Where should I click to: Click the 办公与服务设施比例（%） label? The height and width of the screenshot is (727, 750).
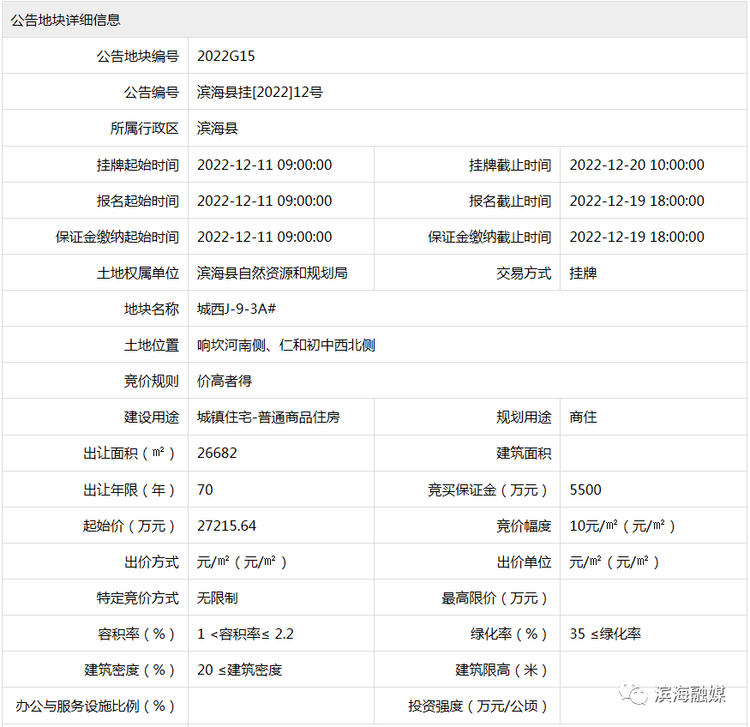95,706
